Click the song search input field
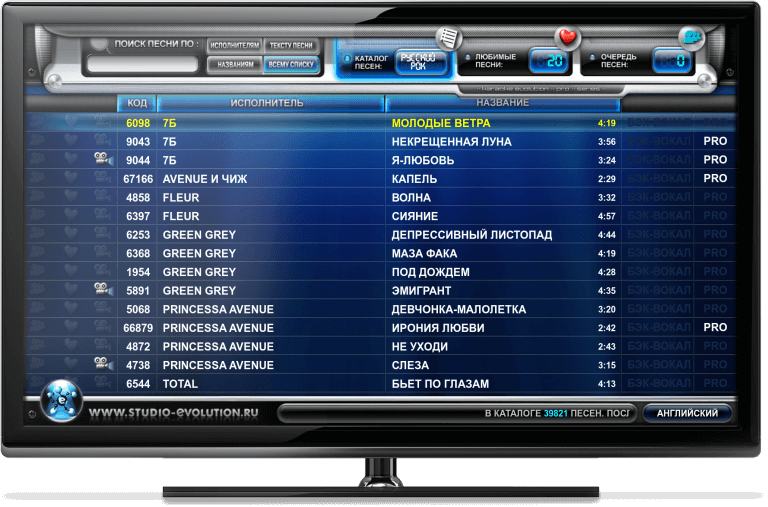This screenshot has width=768, height=507. (x=144, y=65)
